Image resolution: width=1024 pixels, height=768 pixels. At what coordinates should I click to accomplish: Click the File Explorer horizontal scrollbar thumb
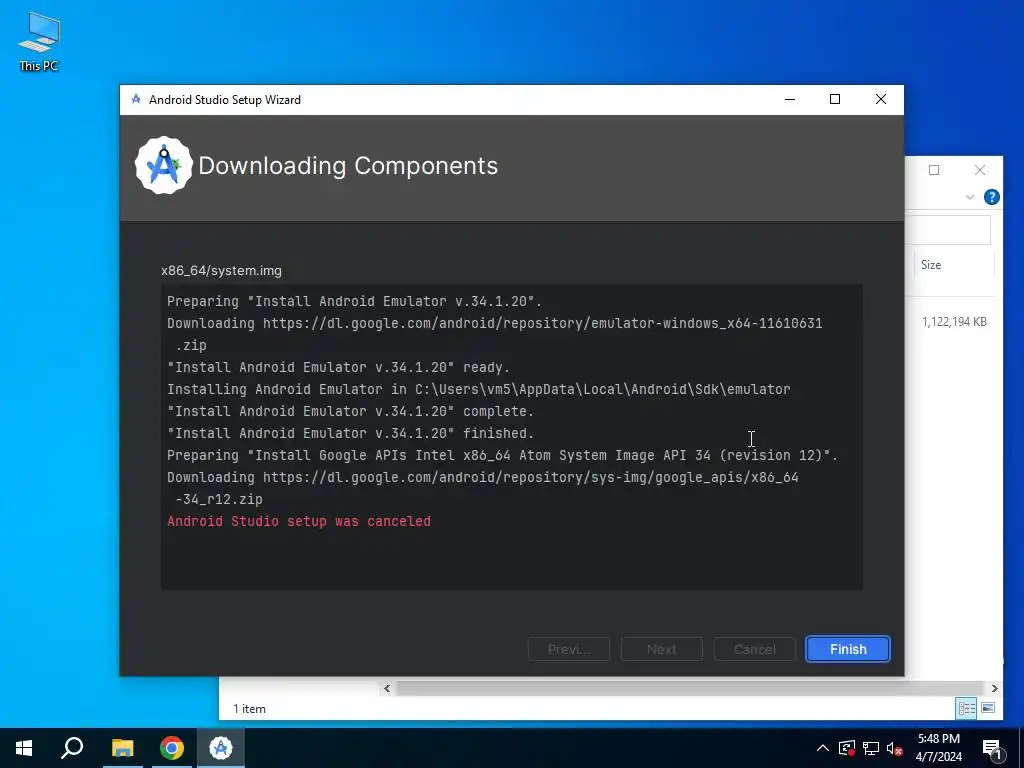(x=689, y=688)
